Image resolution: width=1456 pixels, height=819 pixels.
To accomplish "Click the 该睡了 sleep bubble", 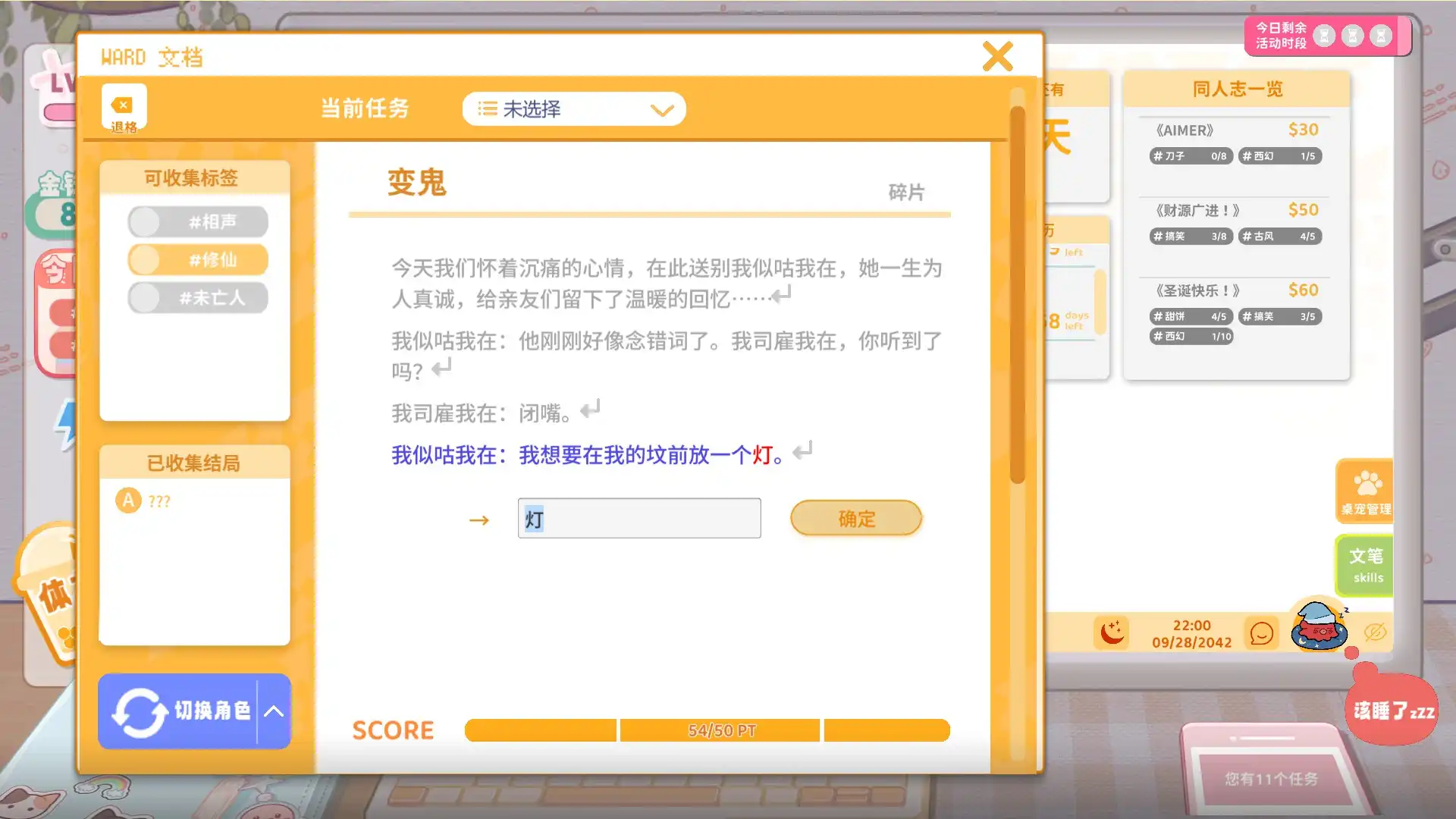I will click(x=1392, y=711).
